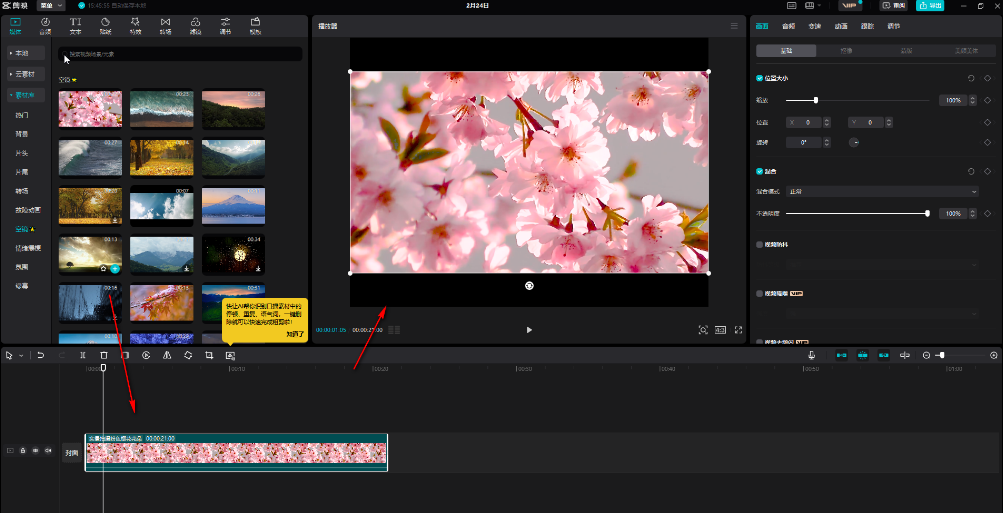Open the Stickers (贴纸) panel
The height and width of the screenshot is (513, 1003).
point(105,25)
